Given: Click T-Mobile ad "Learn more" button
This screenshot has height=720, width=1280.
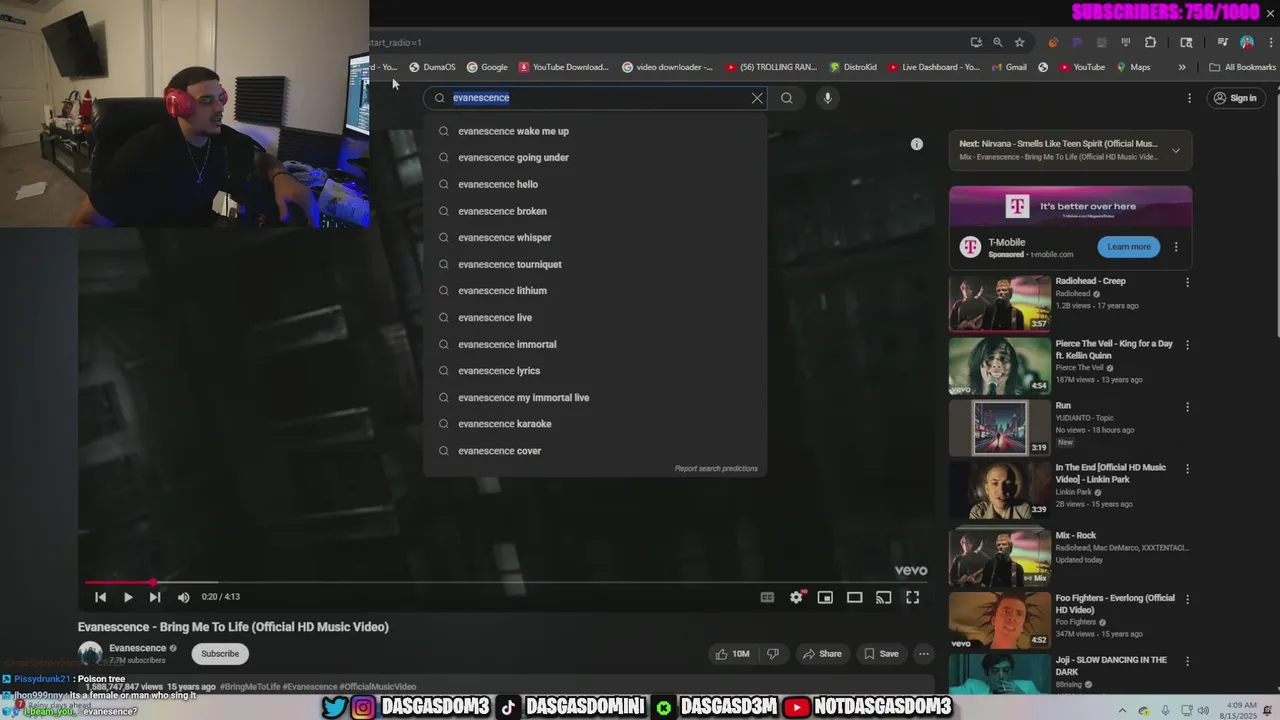Looking at the screenshot, I should (1128, 247).
